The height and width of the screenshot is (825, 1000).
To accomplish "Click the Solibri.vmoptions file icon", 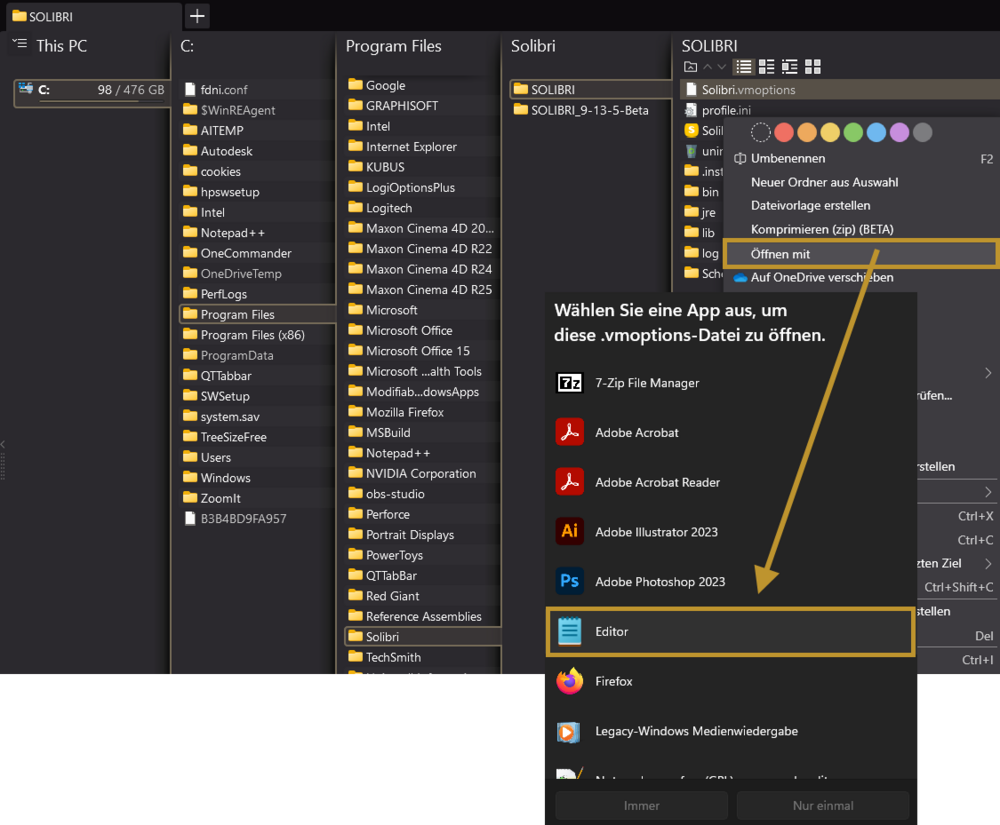I will click(x=691, y=89).
